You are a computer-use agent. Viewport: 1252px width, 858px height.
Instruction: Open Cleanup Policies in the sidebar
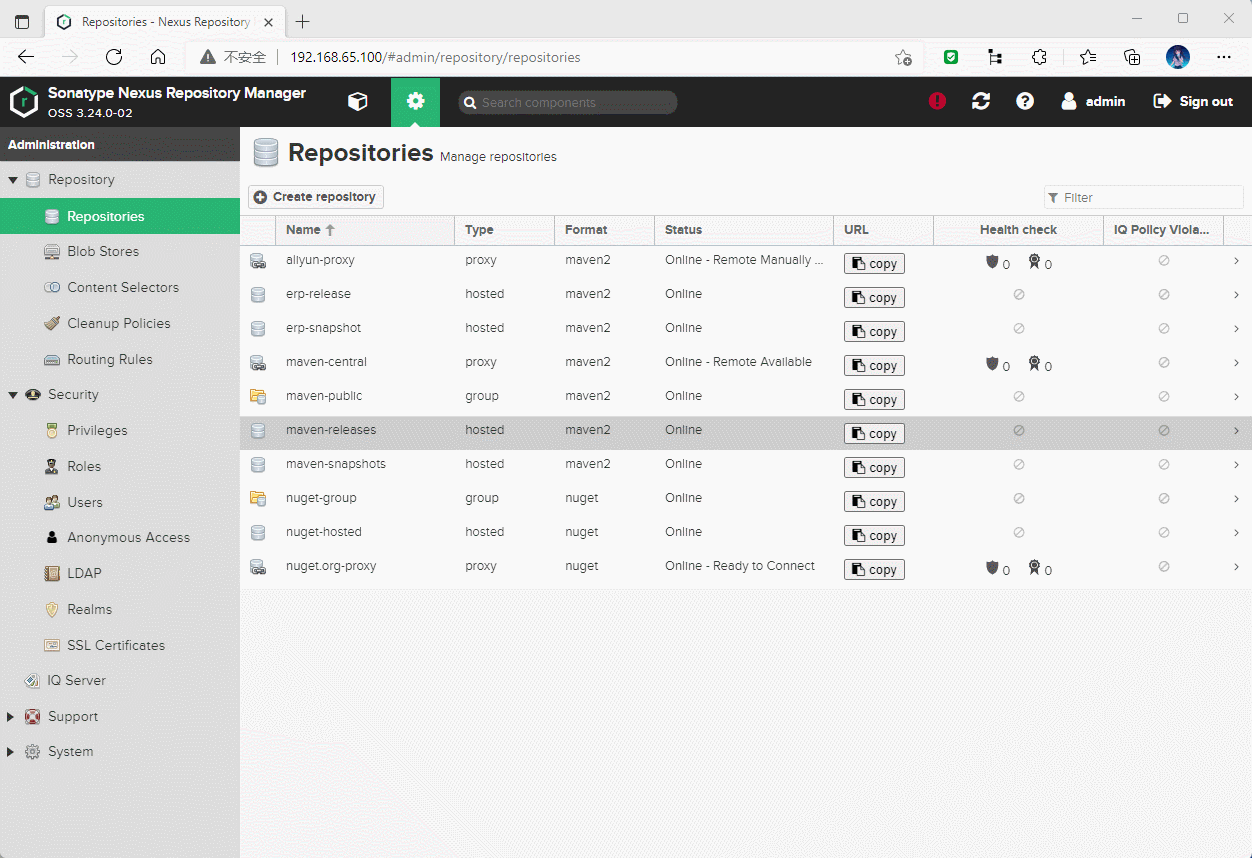click(120, 324)
